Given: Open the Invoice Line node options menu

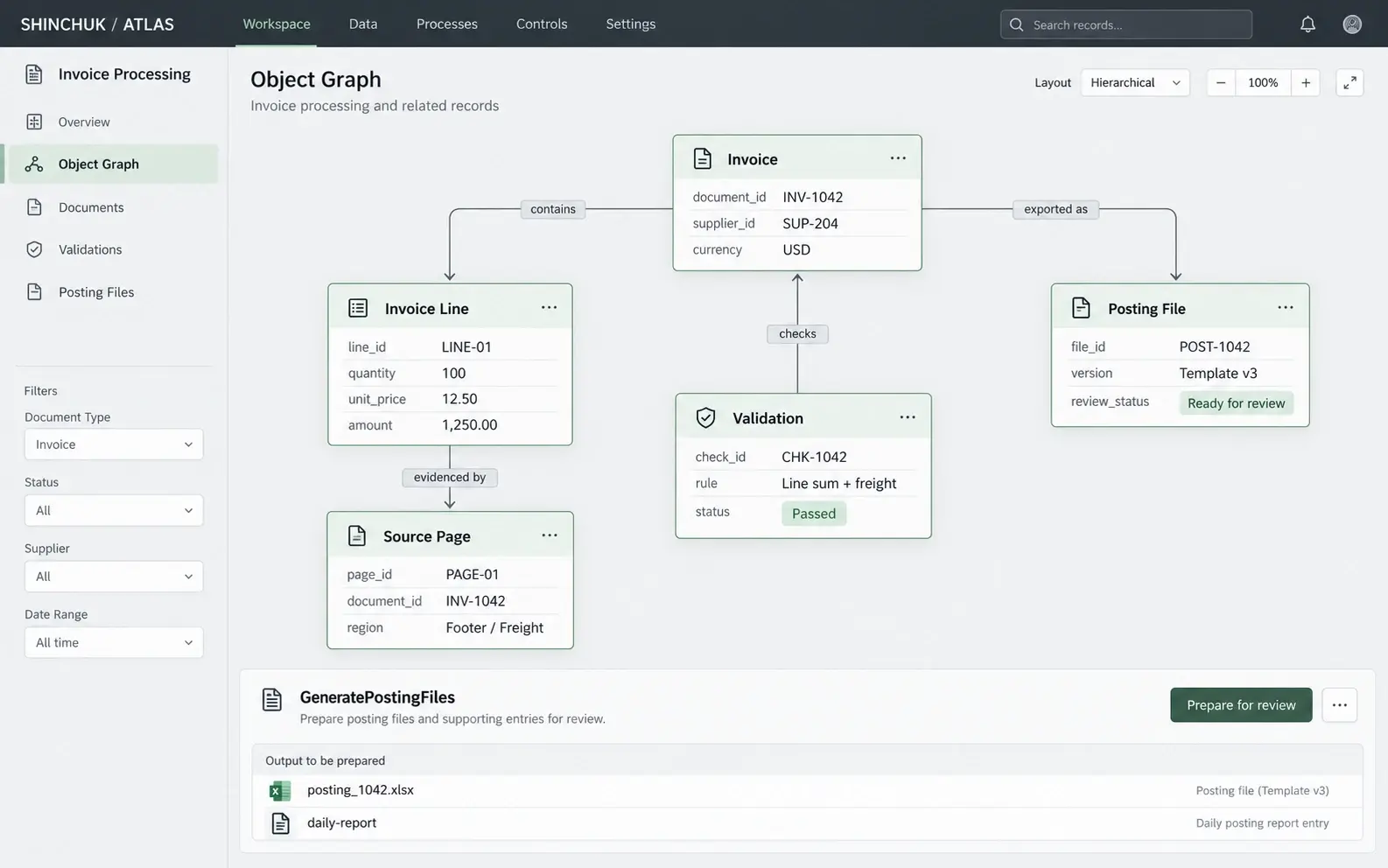Looking at the screenshot, I should [549, 307].
